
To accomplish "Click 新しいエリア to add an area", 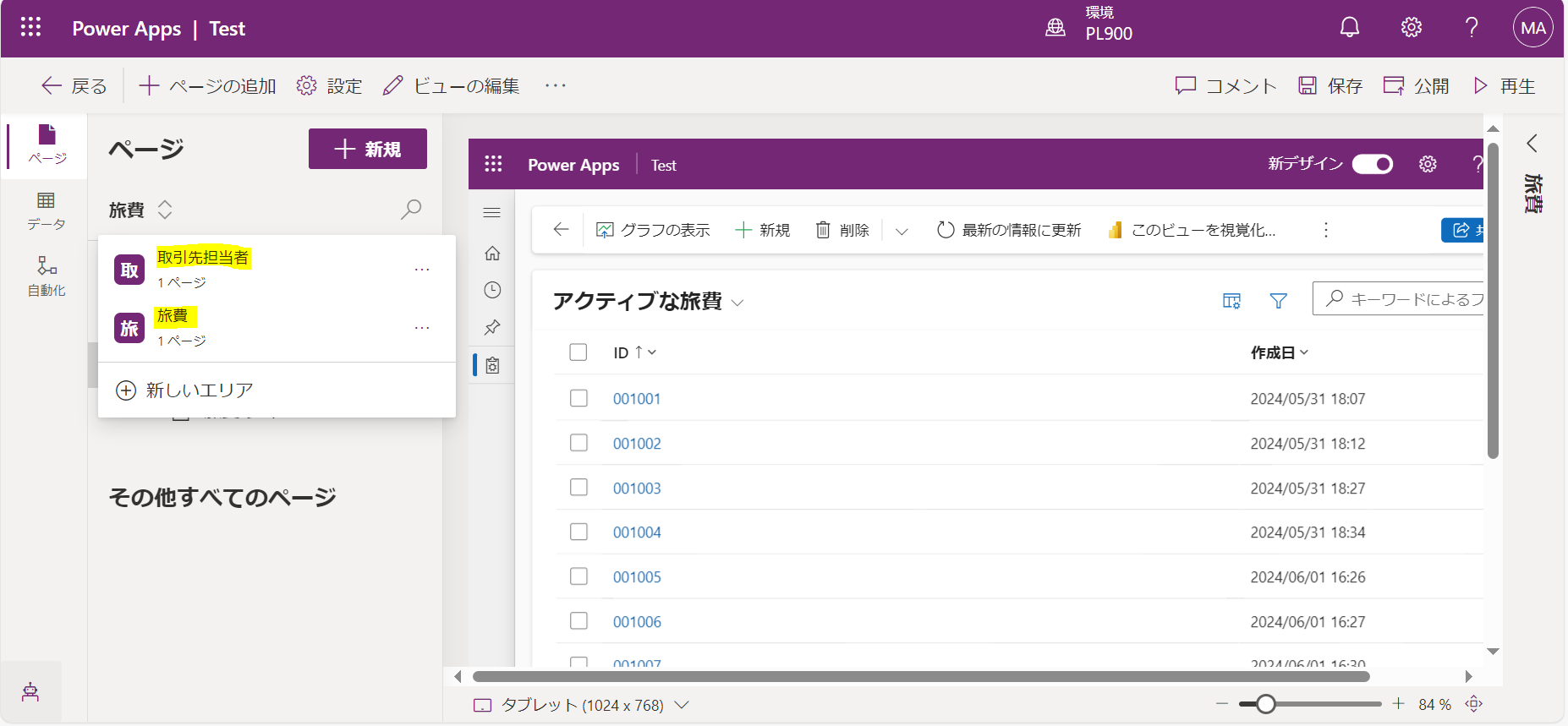I will pos(184,390).
